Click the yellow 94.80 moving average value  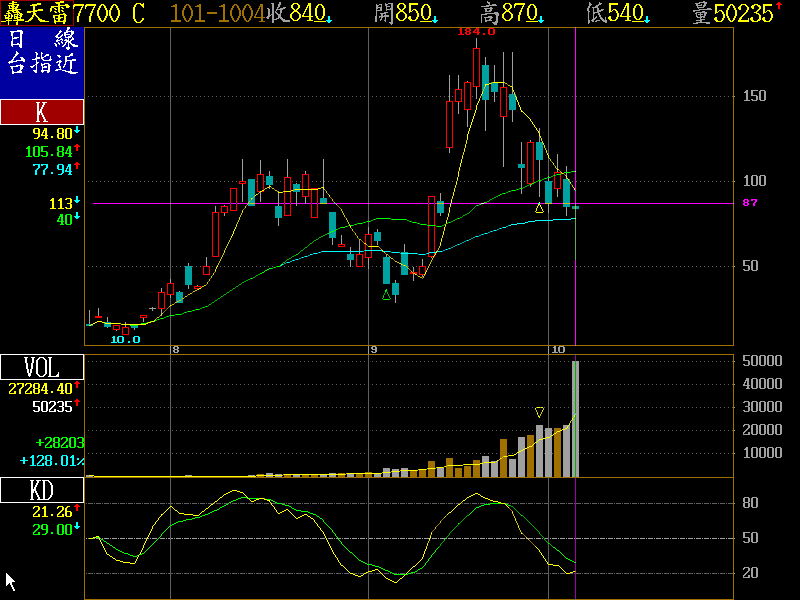tap(52, 133)
